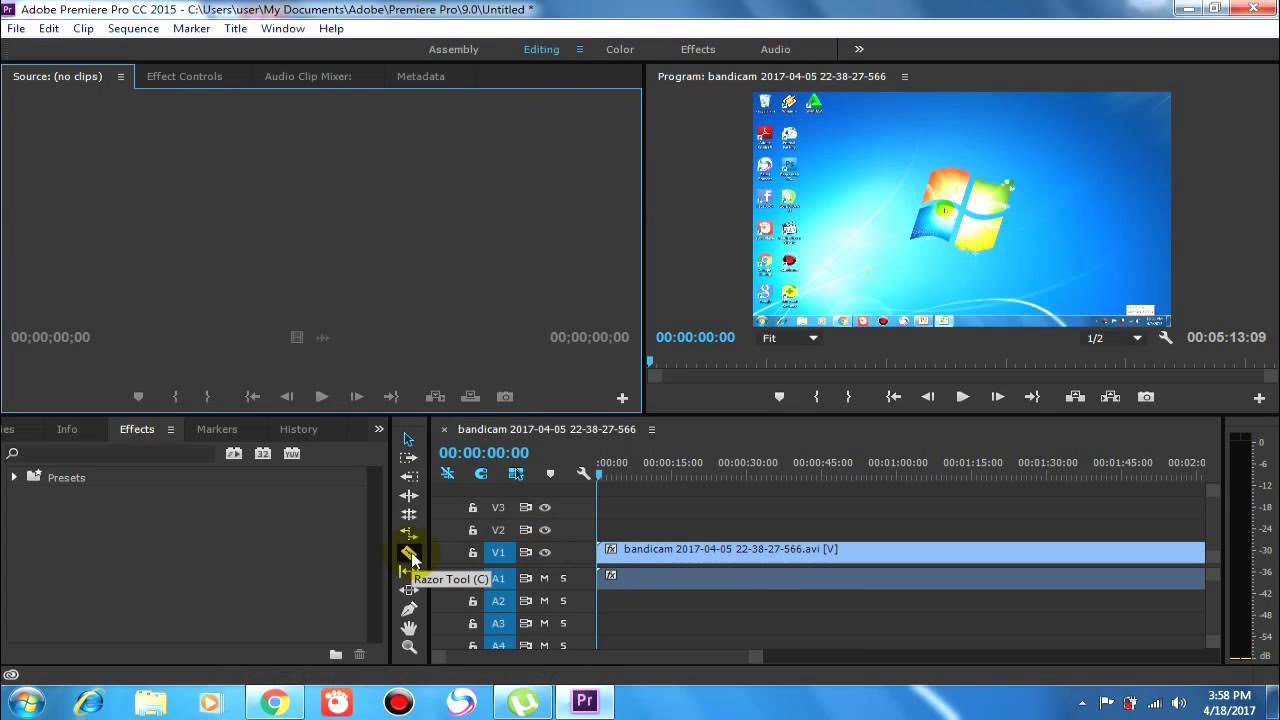Show hidden panel tabs chevron
This screenshot has height=720, width=1280.
[379, 429]
